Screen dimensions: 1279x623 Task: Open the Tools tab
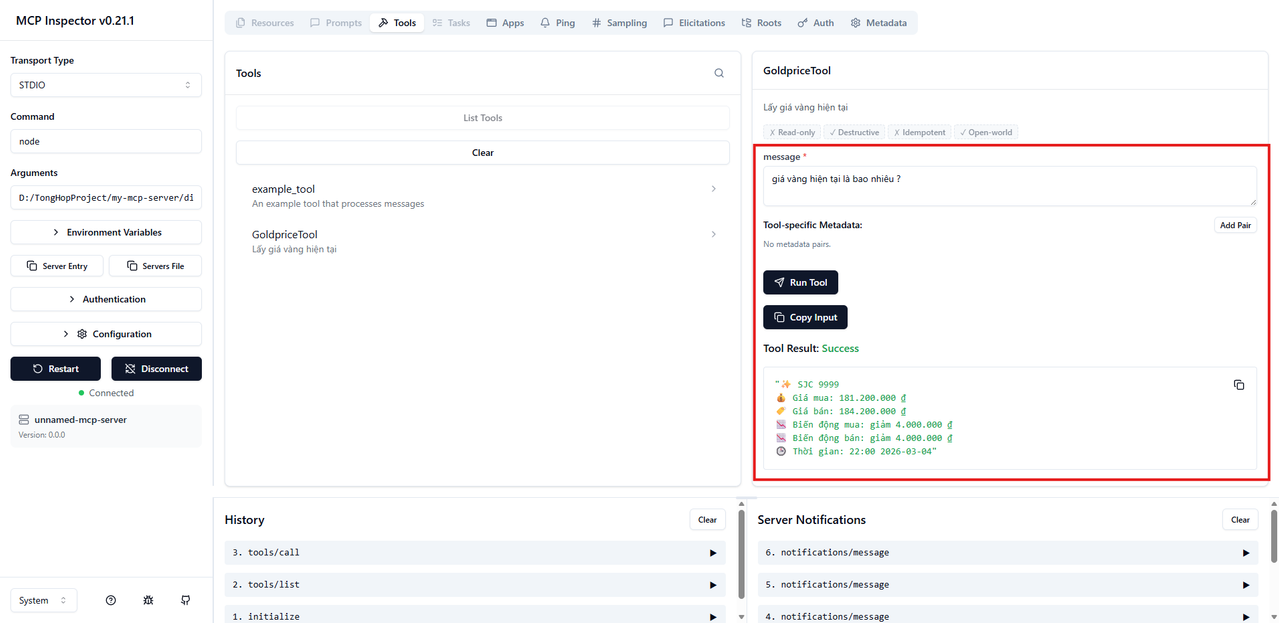(397, 23)
